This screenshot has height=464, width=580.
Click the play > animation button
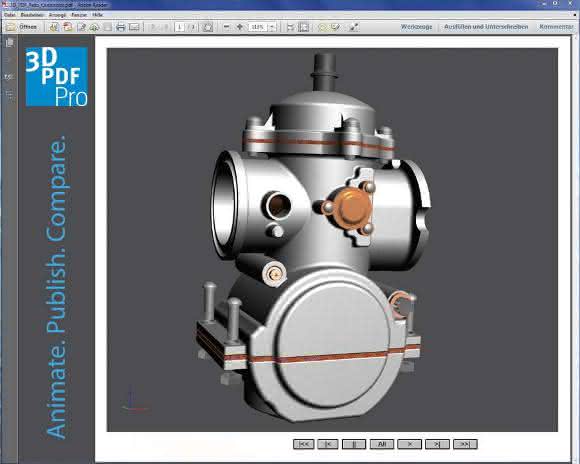point(409,444)
